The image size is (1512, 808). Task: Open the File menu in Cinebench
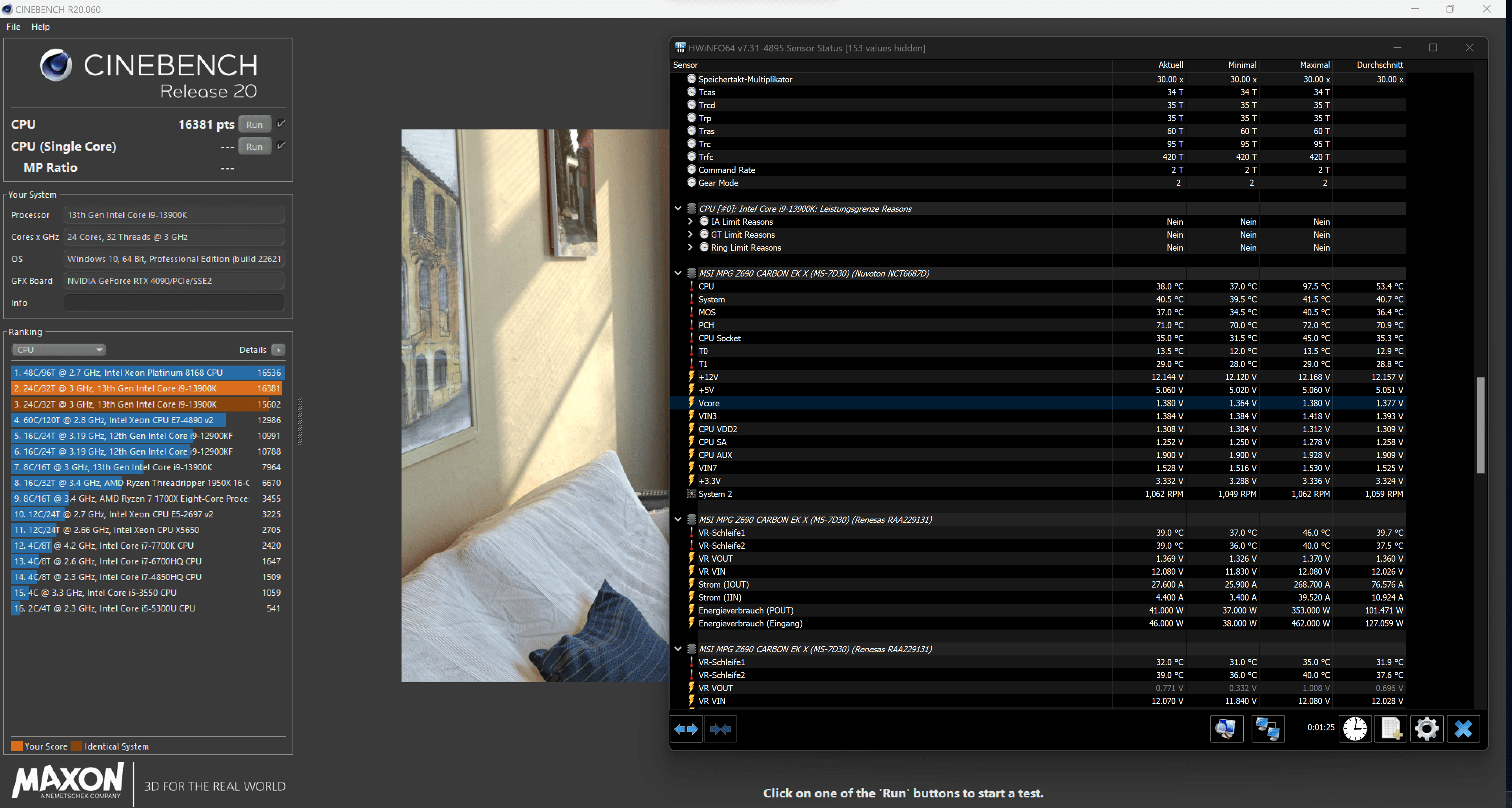pyautogui.click(x=13, y=26)
